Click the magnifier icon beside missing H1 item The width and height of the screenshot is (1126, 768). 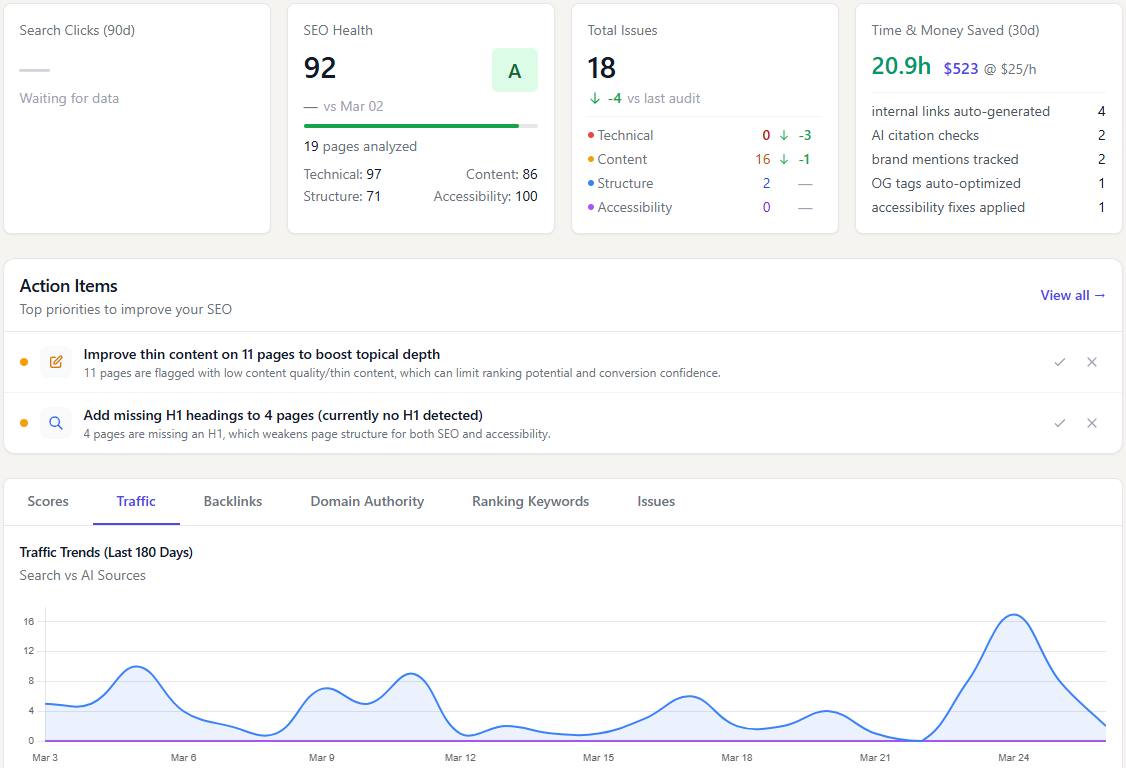tap(56, 423)
